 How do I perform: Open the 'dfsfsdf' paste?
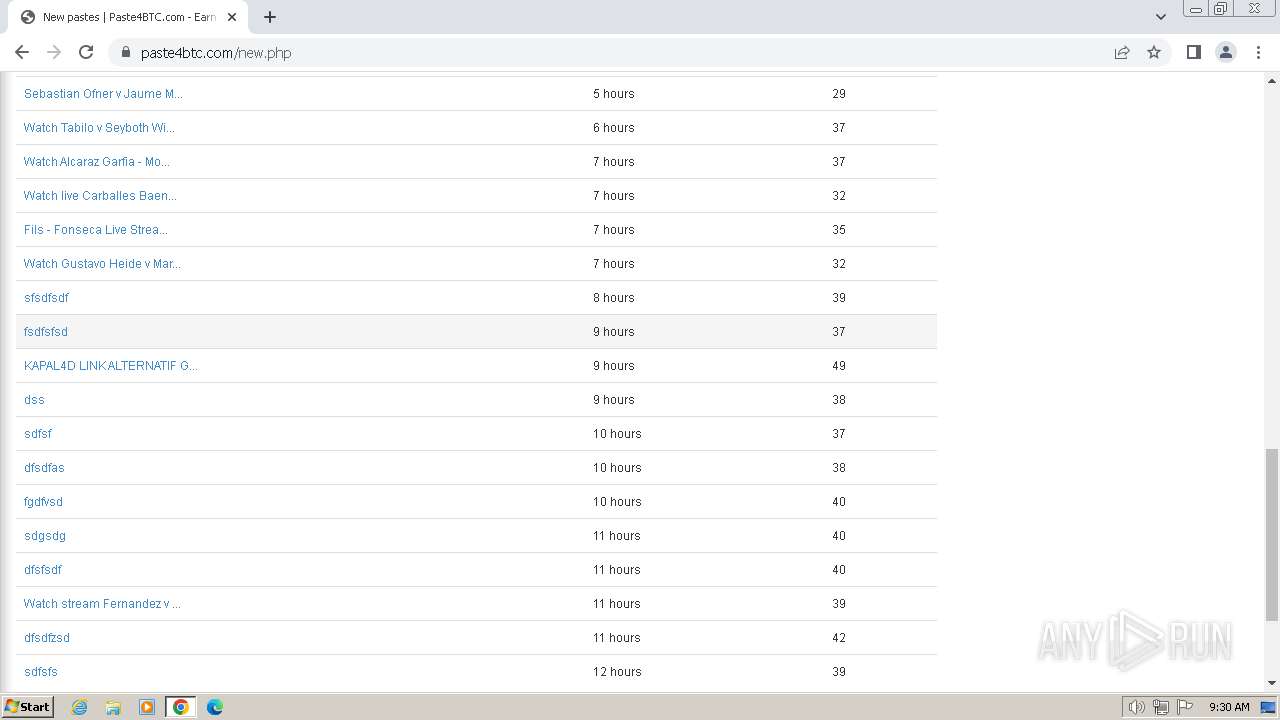point(43,570)
